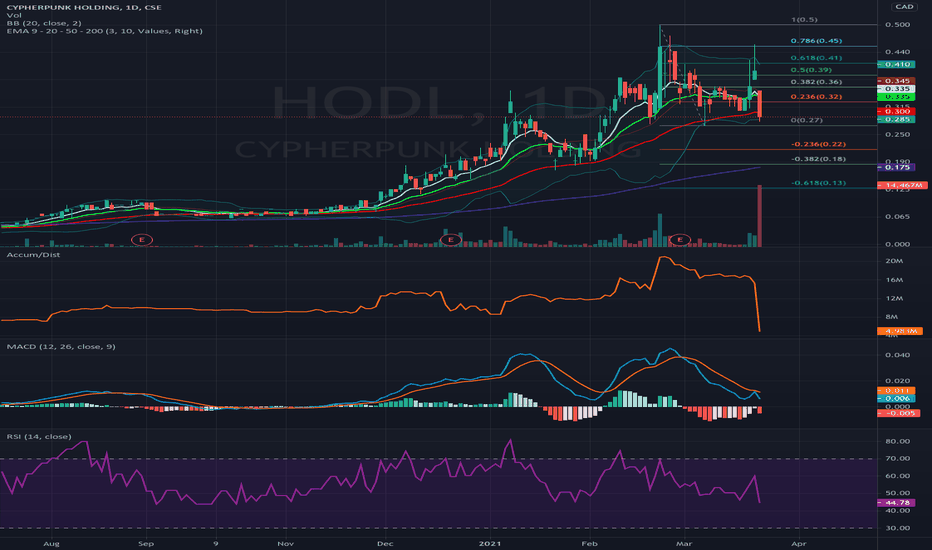This screenshot has height=550, width=932.
Task: Click the earnings E marker near September
Action: tap(141, 240)
